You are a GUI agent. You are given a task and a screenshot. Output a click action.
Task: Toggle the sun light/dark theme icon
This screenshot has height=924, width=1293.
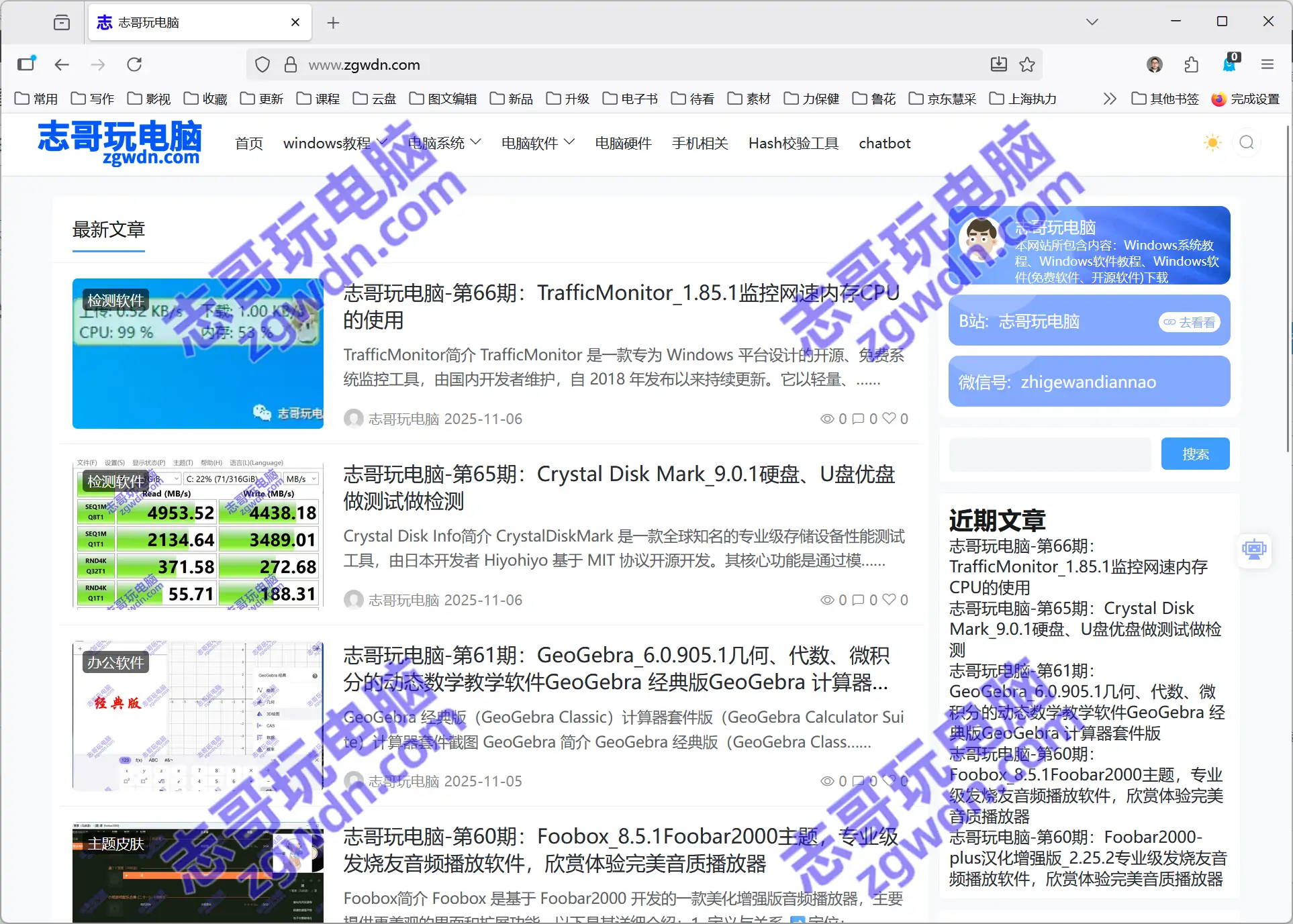click(1212, 143)
